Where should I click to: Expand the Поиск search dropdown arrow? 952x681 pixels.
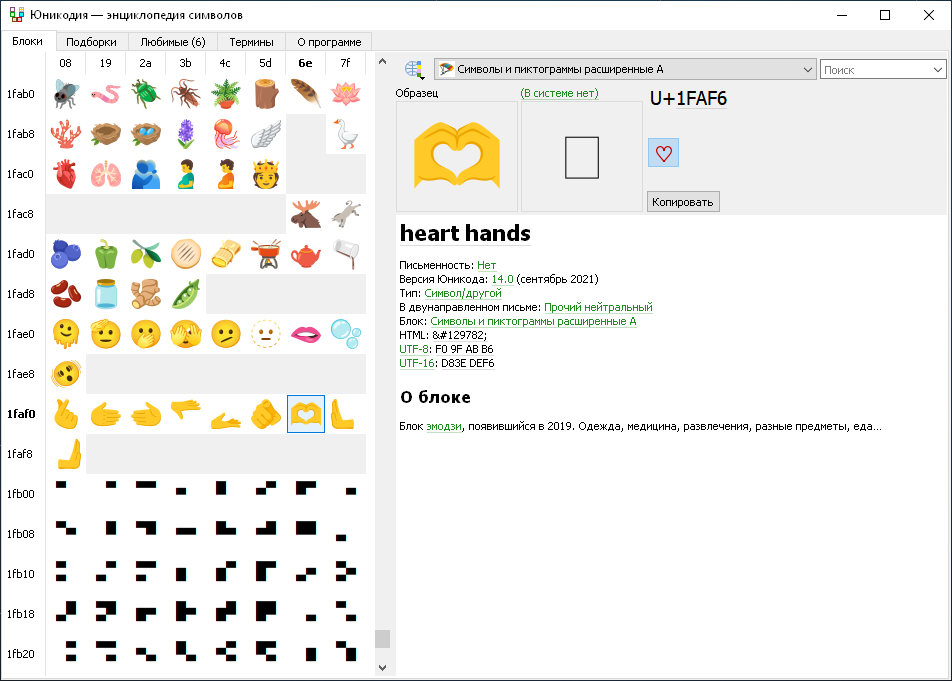pyautogui.click(x=937, y=70)
